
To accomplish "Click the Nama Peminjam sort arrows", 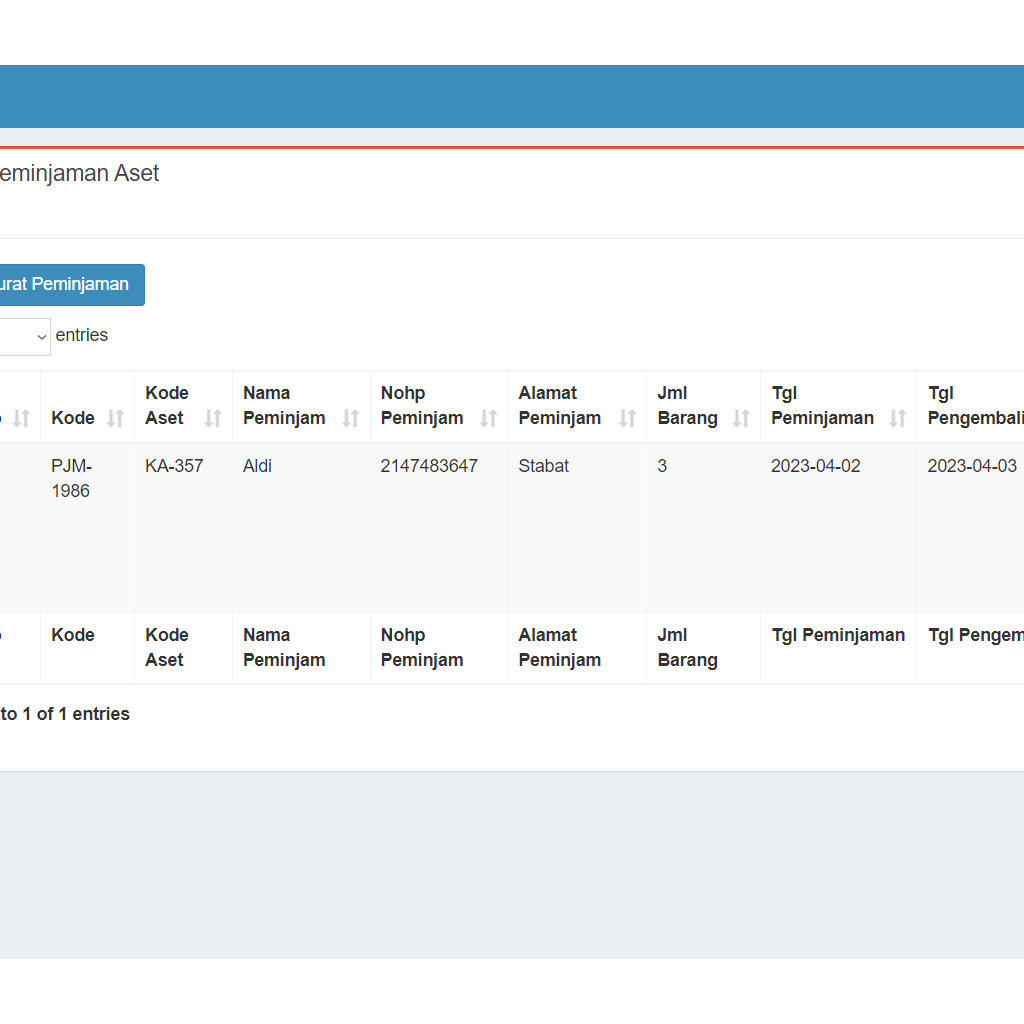I will [x=350, y=418].
